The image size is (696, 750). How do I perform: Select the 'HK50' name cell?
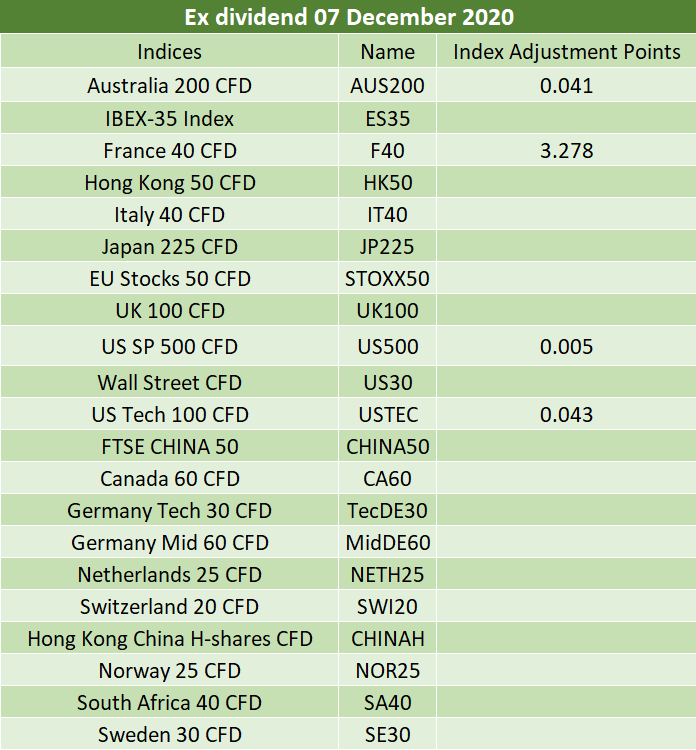[x=387, y=183]
